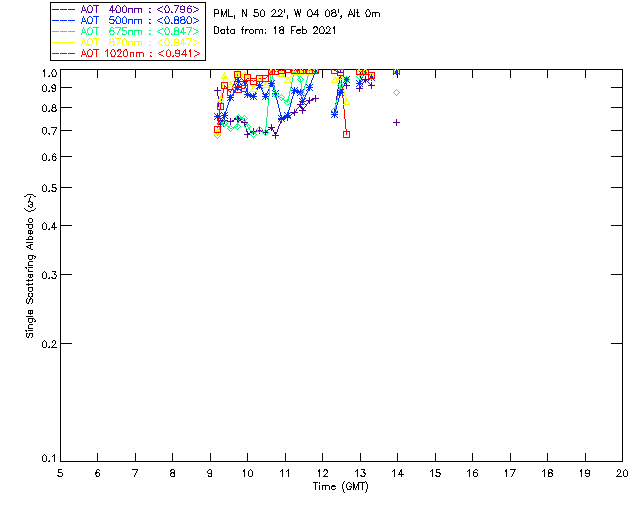Click the x-axis tick label 11
Viewport: 640px width, 512px height.
[285, 473]
